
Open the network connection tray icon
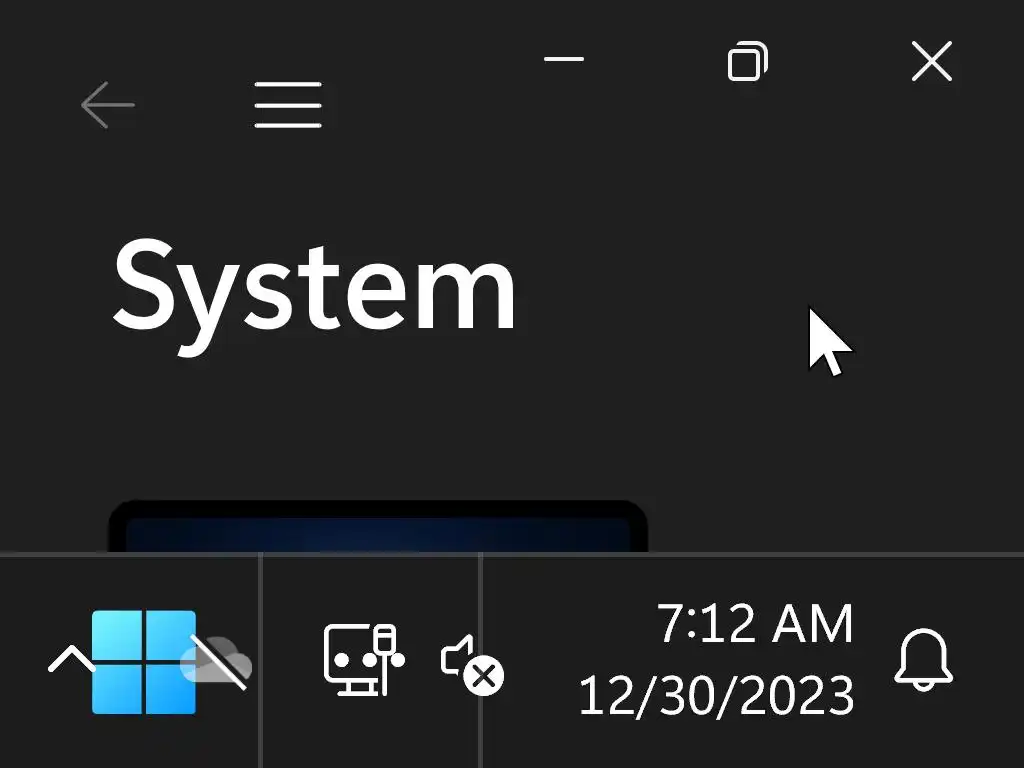[x=364, y=660]
